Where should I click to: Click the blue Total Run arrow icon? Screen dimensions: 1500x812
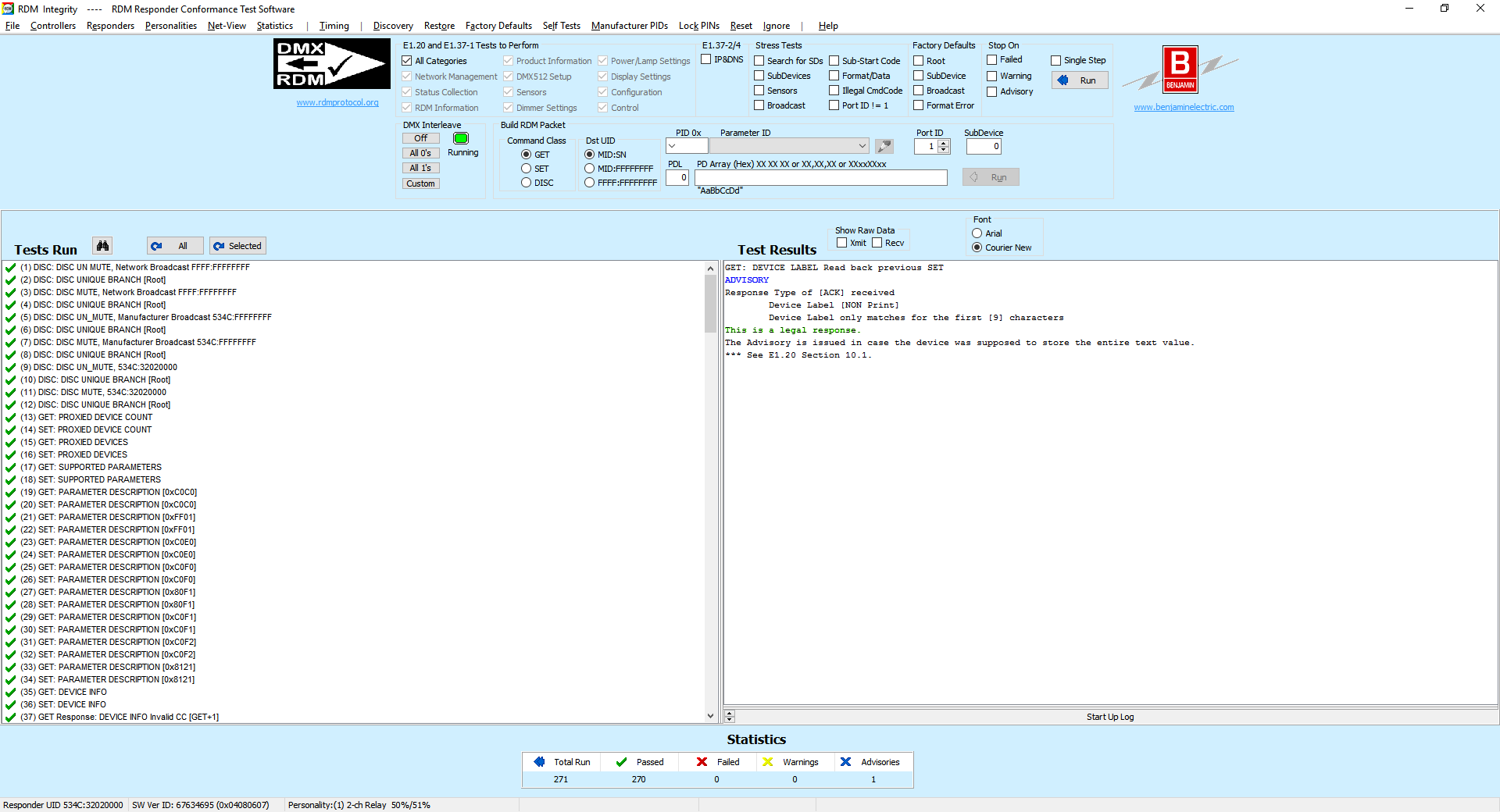539,762
